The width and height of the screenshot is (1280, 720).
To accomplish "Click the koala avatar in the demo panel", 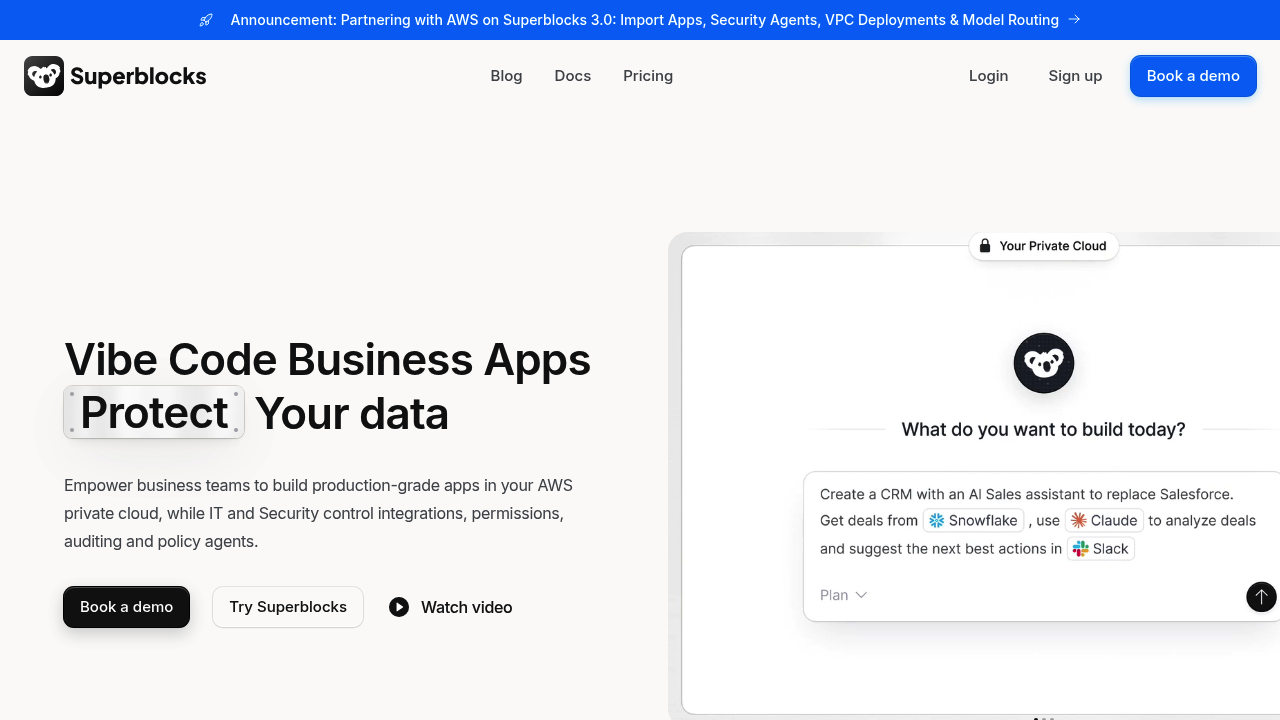I will click(1044, 363).
